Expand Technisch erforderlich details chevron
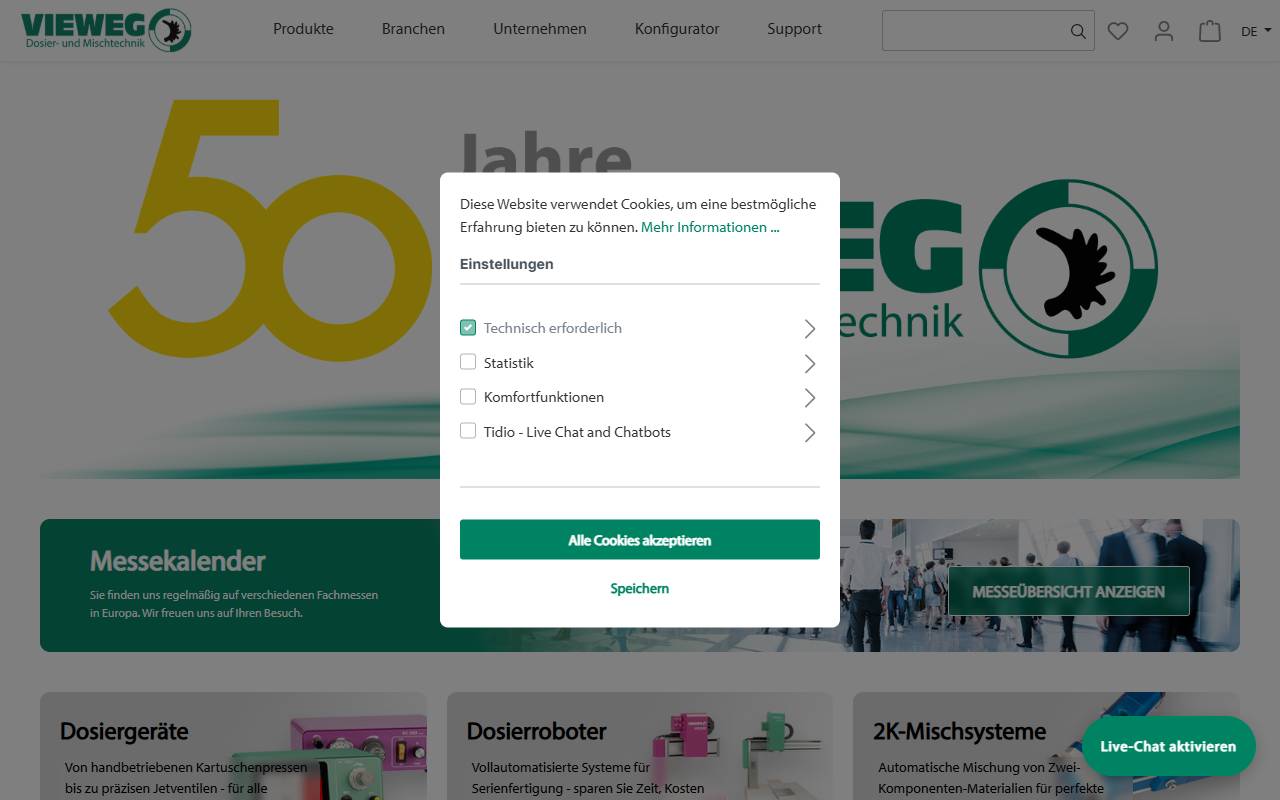Screen dimensions: 1280x800 point(810,329)
